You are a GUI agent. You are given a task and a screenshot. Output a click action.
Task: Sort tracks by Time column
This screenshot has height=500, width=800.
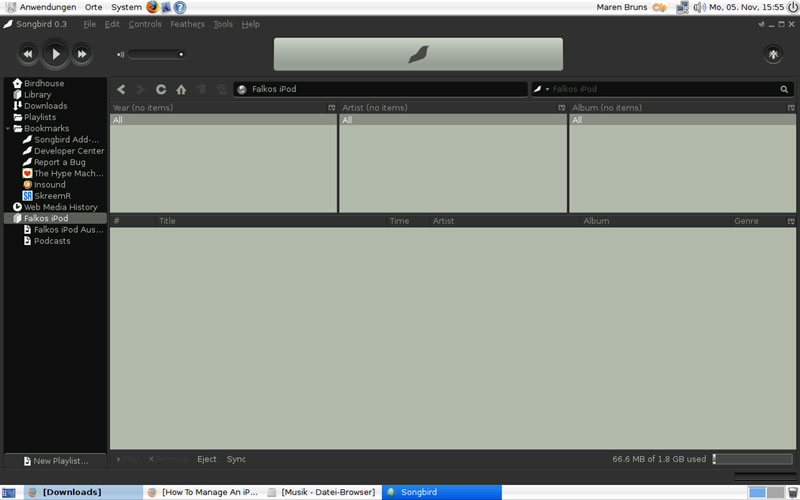pos(407,221)
